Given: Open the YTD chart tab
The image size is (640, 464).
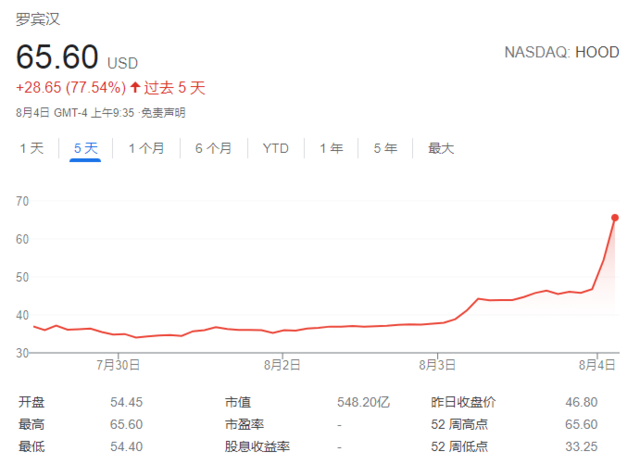Looking at the screenshot, I should (x=276, y=148).
